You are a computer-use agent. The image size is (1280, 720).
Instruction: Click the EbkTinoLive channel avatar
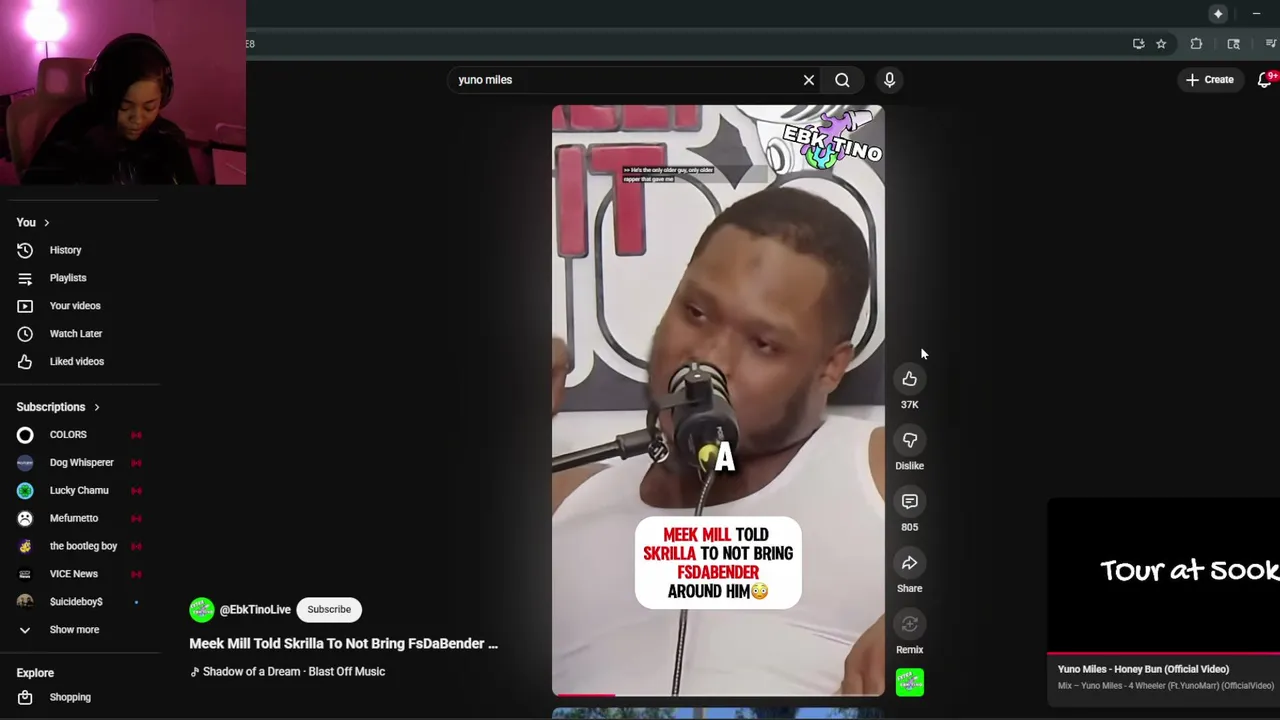(x=202, y=610)
